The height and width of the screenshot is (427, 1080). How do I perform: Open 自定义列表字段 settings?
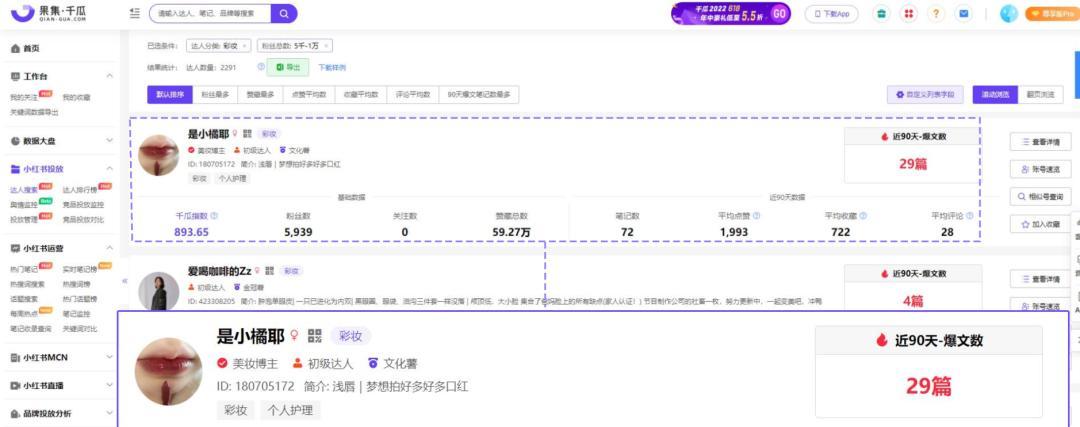pyautogui.click(x=924, y=95)
